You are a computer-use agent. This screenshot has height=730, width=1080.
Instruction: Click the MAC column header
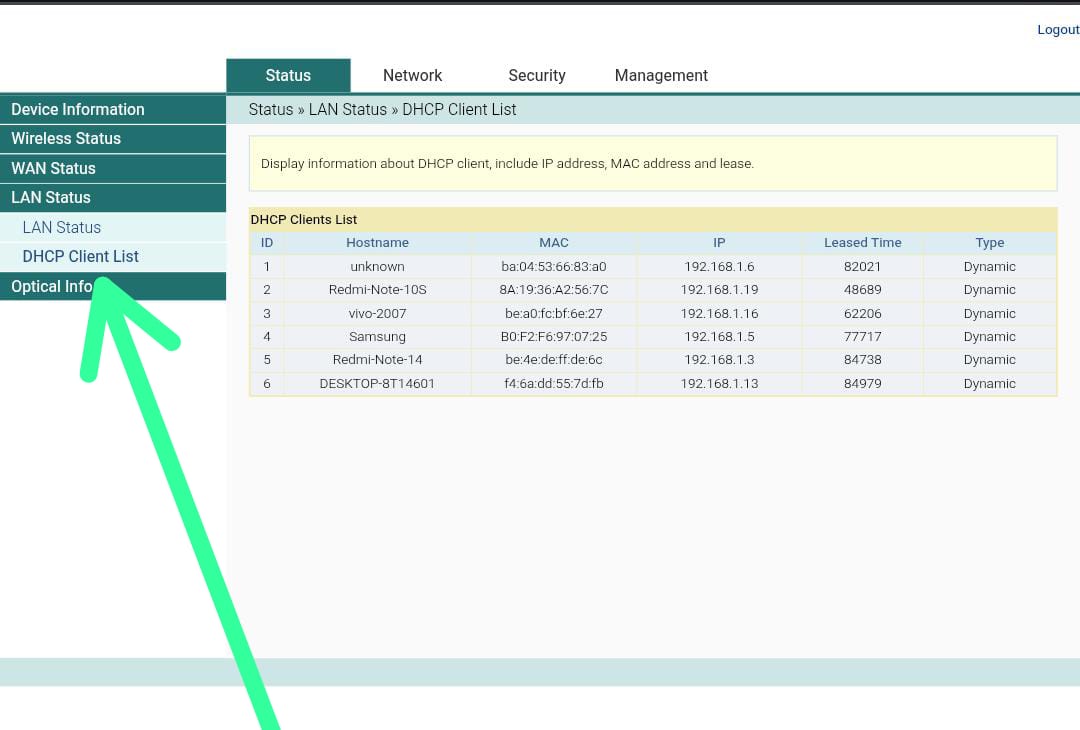point(553,243)
